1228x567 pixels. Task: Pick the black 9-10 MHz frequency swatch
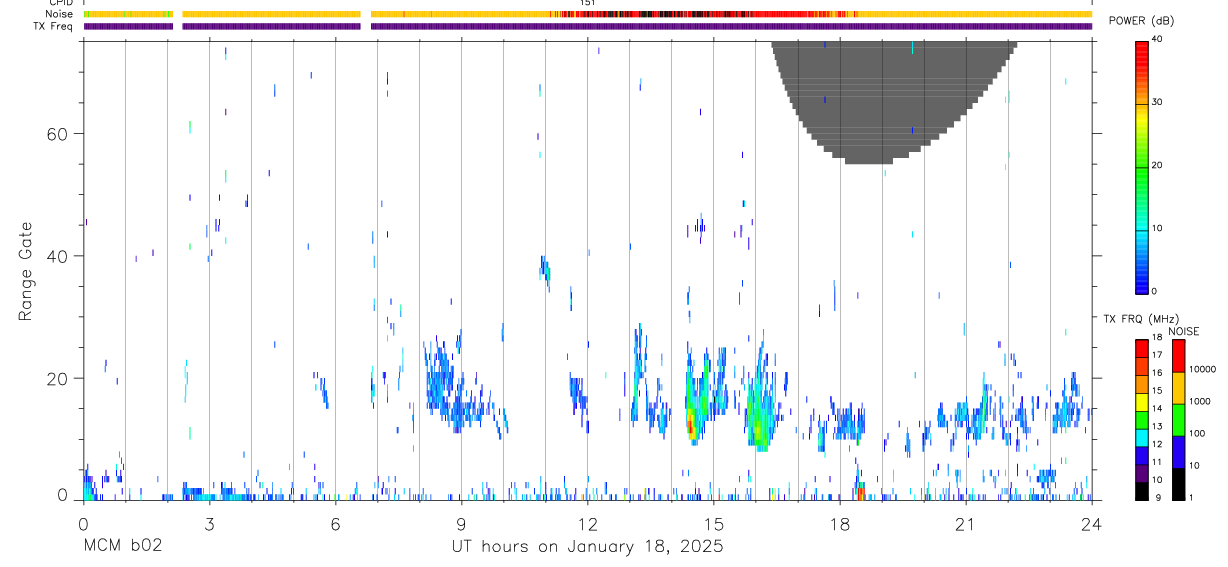pos(1141,491)
